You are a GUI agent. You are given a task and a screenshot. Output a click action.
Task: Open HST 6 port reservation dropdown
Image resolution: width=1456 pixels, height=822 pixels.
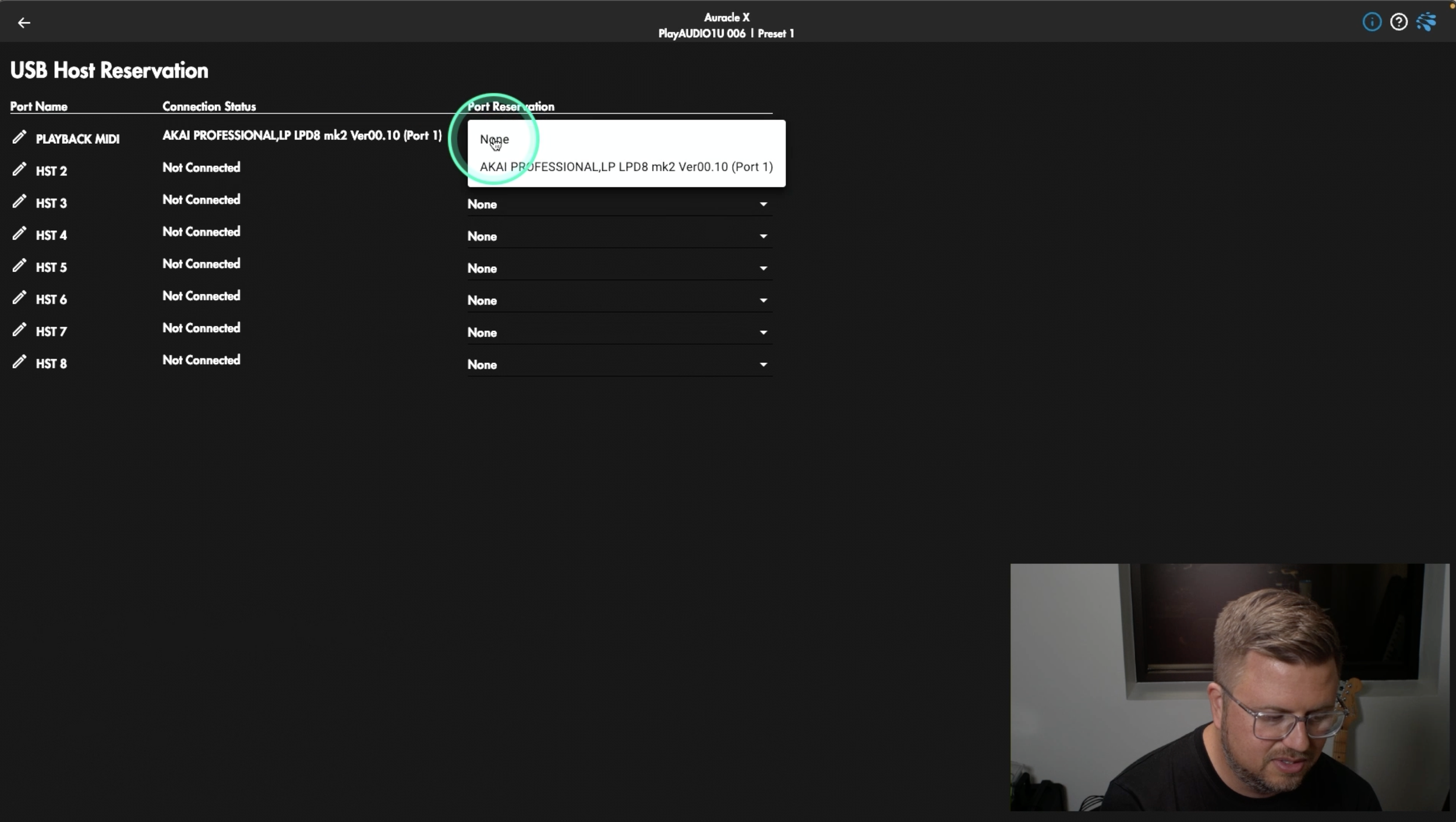(x=619, y=301)
